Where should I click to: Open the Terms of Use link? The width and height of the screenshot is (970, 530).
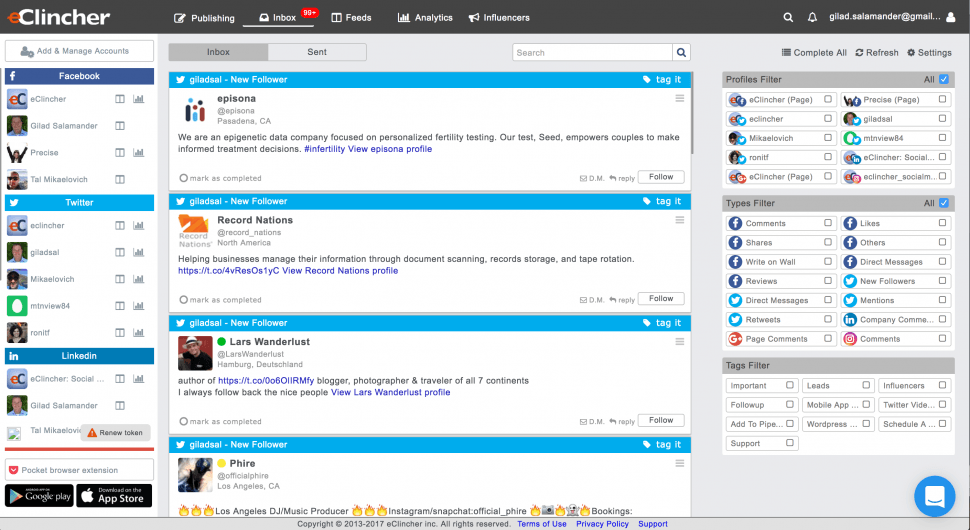(542, 524)
